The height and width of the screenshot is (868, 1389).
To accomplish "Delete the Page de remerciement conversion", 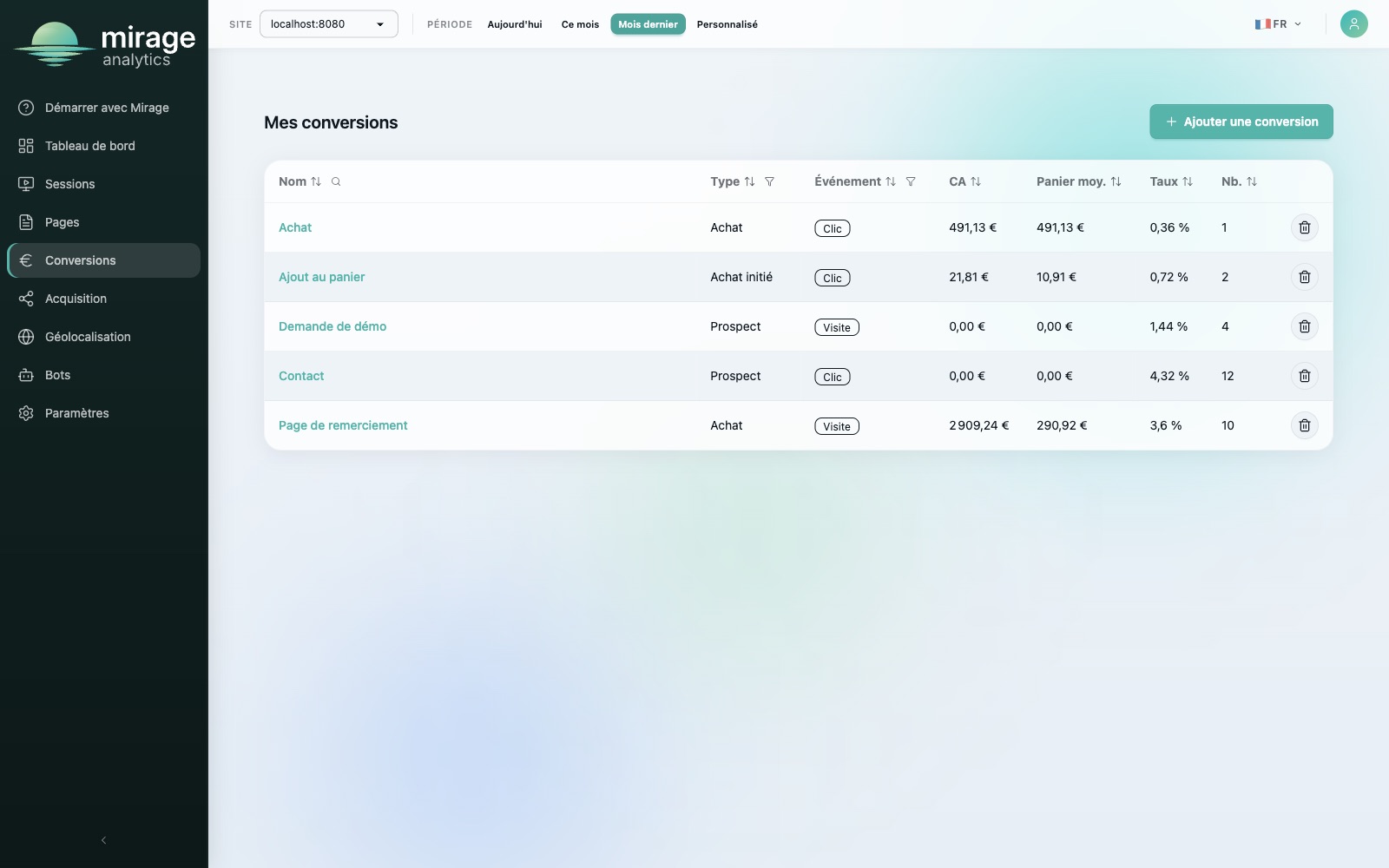I will (1304, 425).
